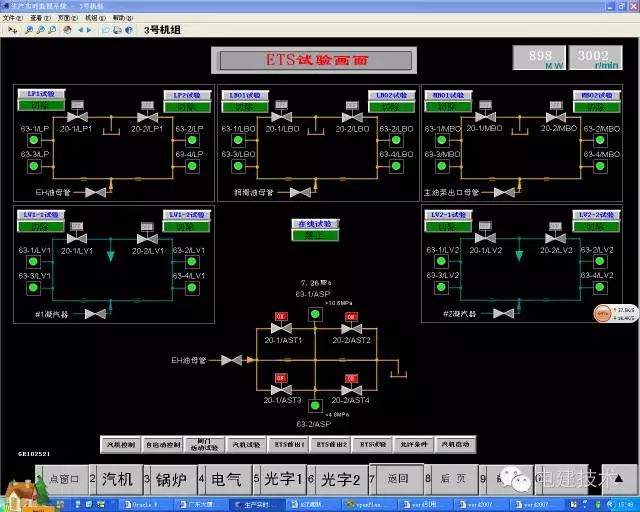Click the 20-1/AST1 valve icon

coord(281,331)
